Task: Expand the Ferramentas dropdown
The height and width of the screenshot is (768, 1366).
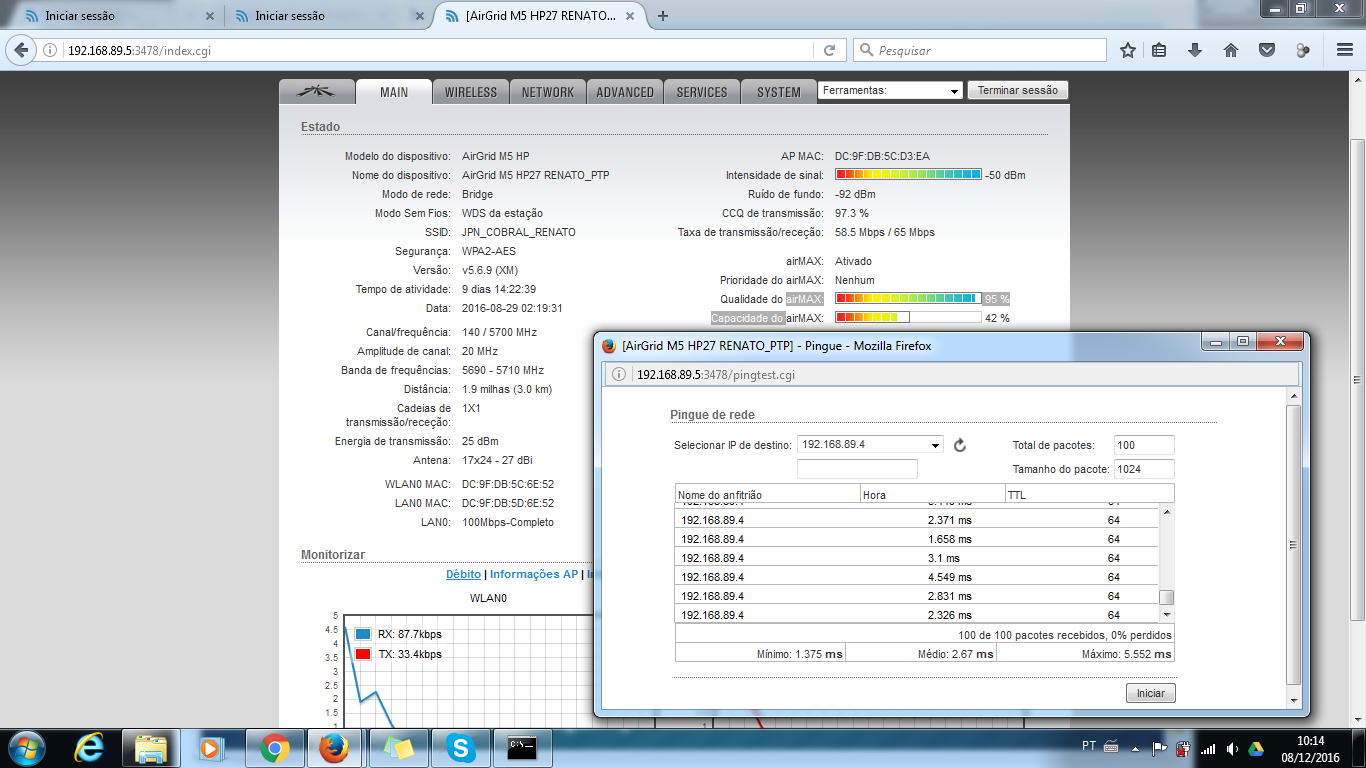Action: point(890,90)
